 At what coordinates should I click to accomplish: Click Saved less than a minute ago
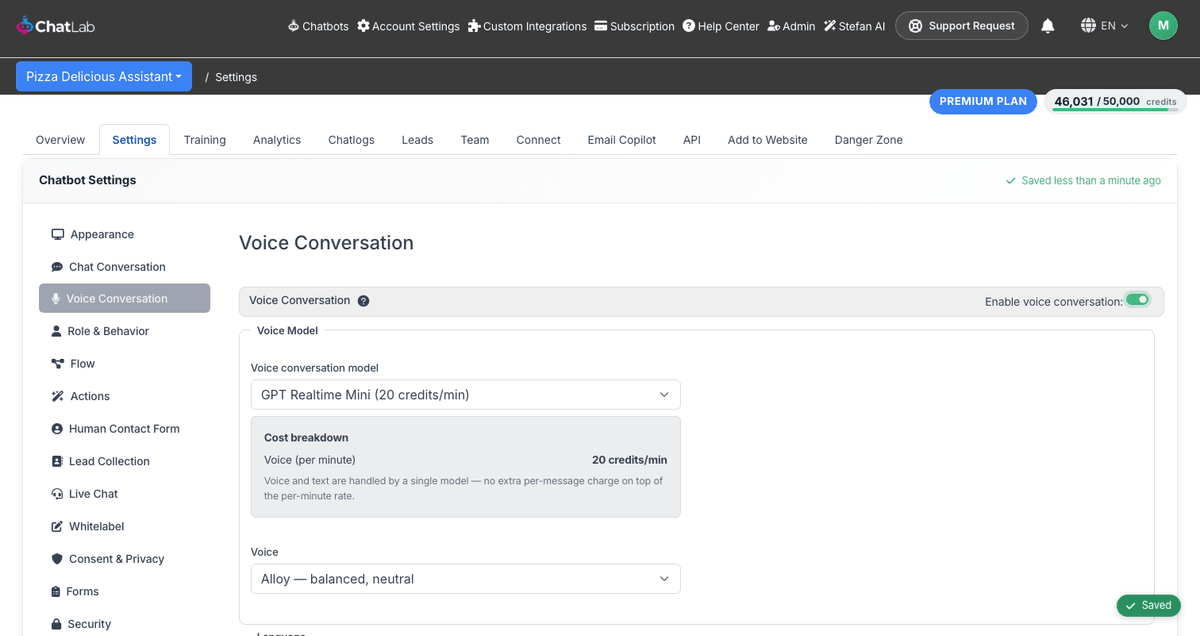[1083, 181]
